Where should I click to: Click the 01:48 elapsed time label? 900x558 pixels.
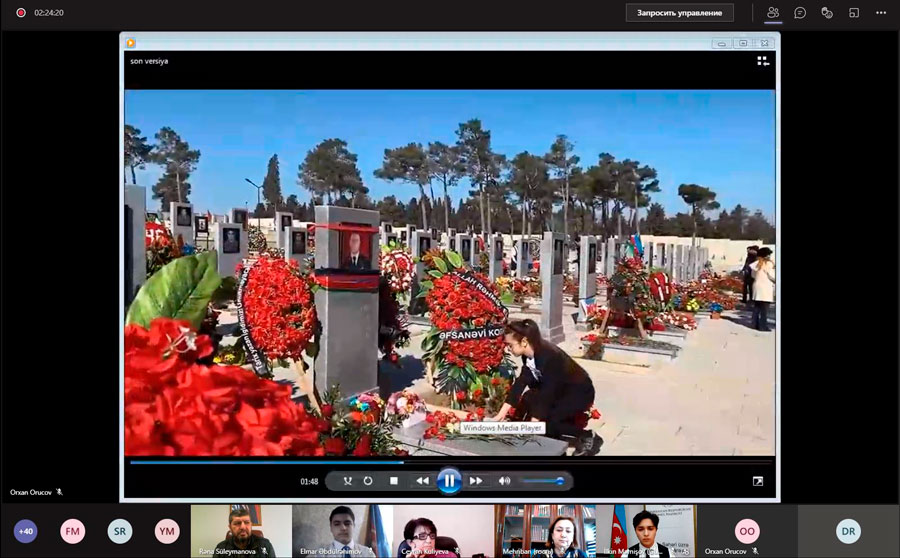(x=309, y=481)
